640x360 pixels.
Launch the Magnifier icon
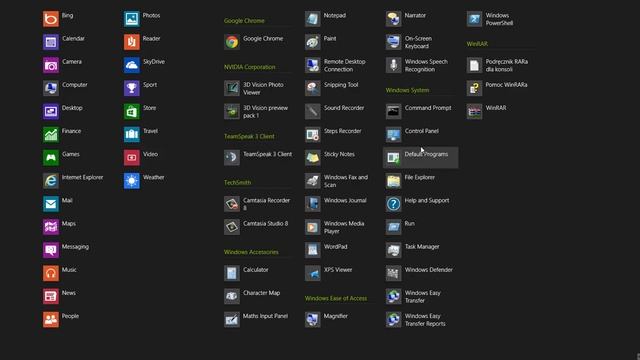tap(313, 320)
